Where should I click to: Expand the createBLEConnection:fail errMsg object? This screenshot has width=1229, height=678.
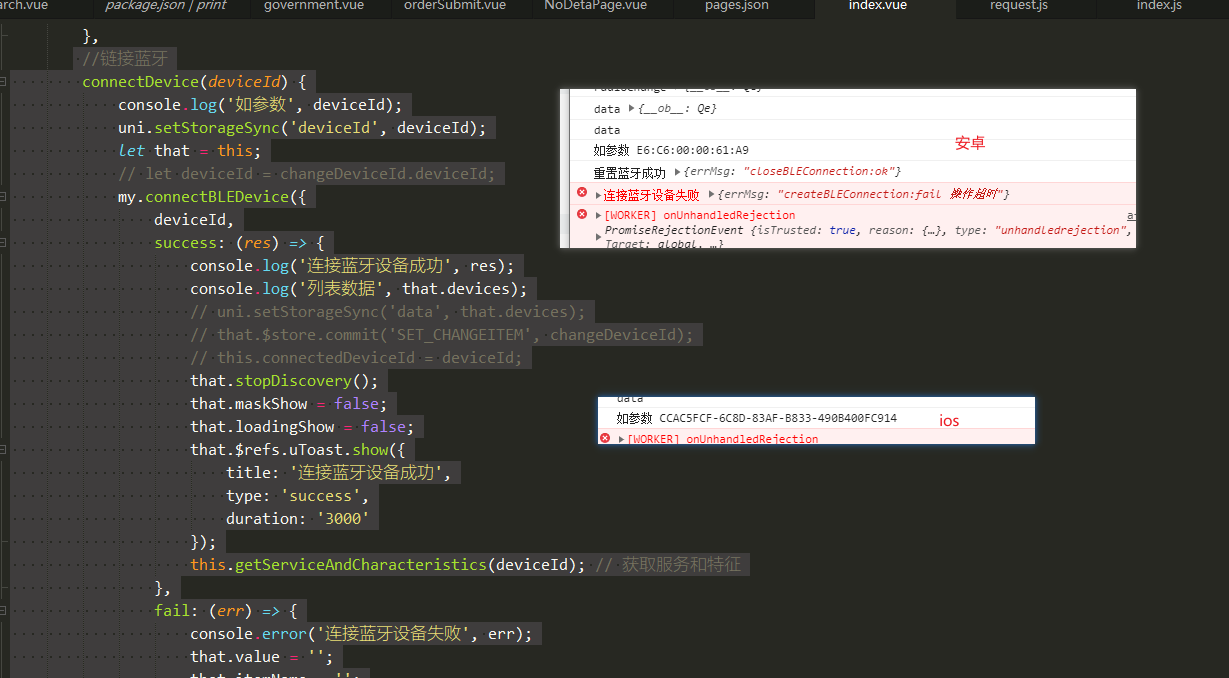coord(712,194)
